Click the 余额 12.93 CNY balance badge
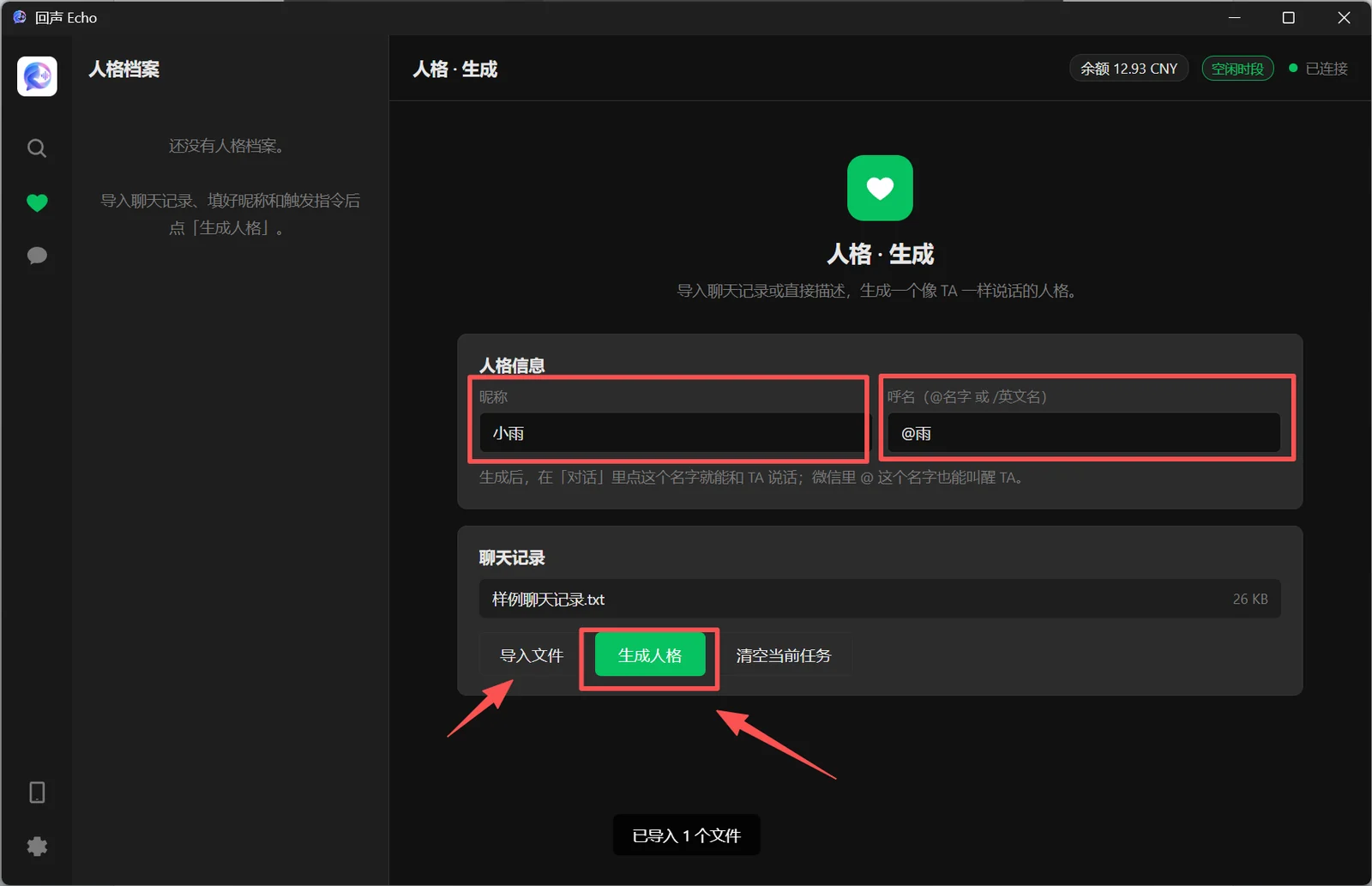Image resolution: width=1372 pixels, height=886 pixels. 1128,69
